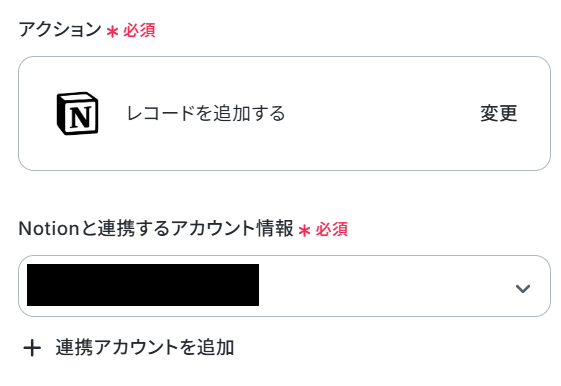Click the redacted account name in dropdown
Image resolution: width=561 pixels, height=386 pixels.
[x=143, y=285]
